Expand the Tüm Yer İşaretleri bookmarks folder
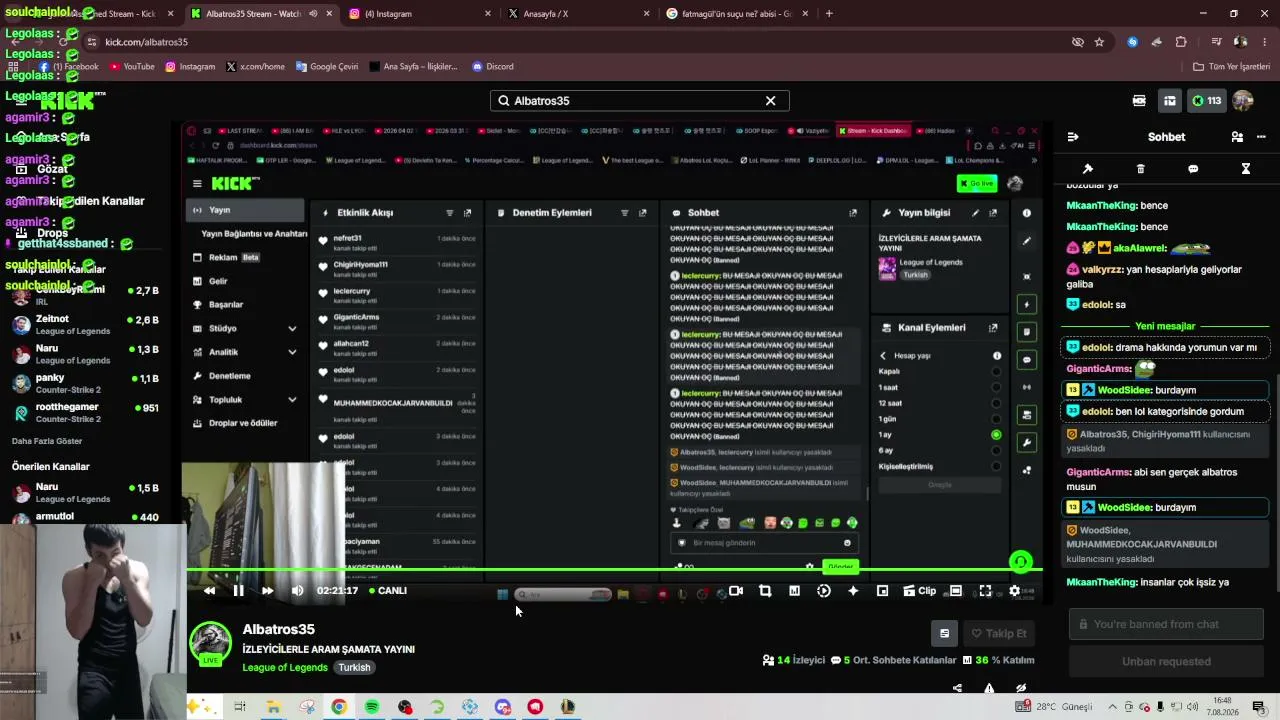The width and height of the screenshot is (1280, 720). click(1232, 67)
